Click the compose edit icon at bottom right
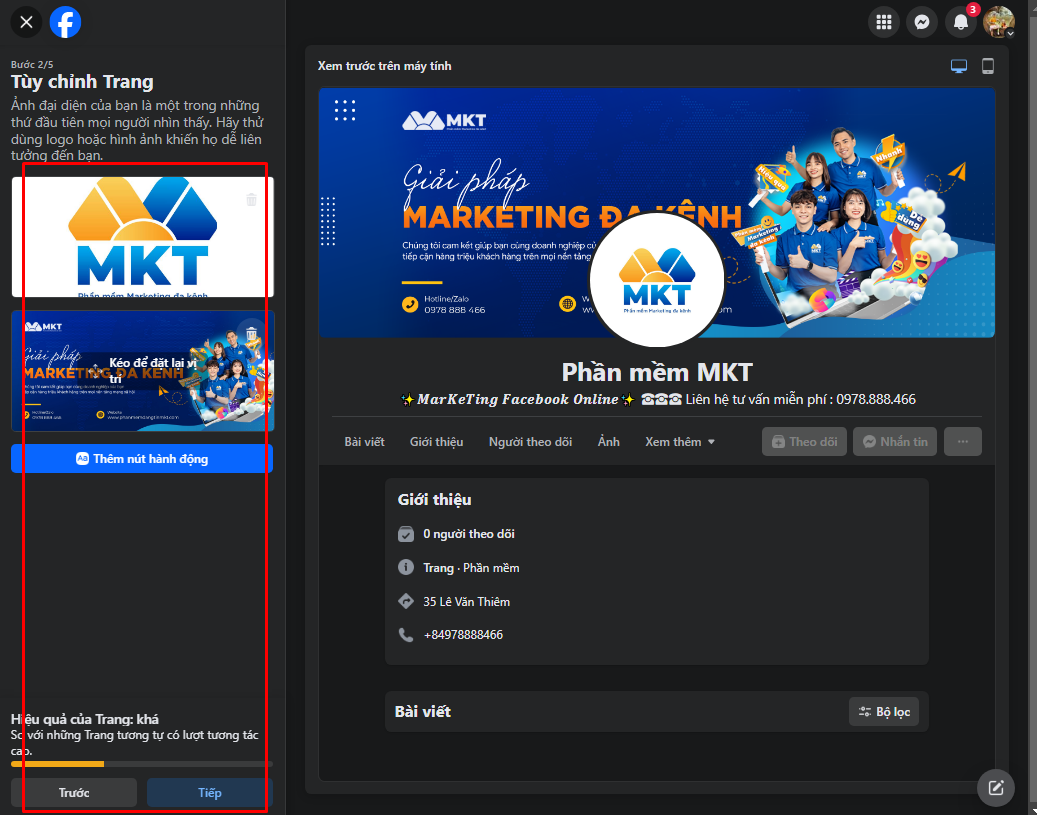This screenshot has width=1037, height=815. point(995,787)
